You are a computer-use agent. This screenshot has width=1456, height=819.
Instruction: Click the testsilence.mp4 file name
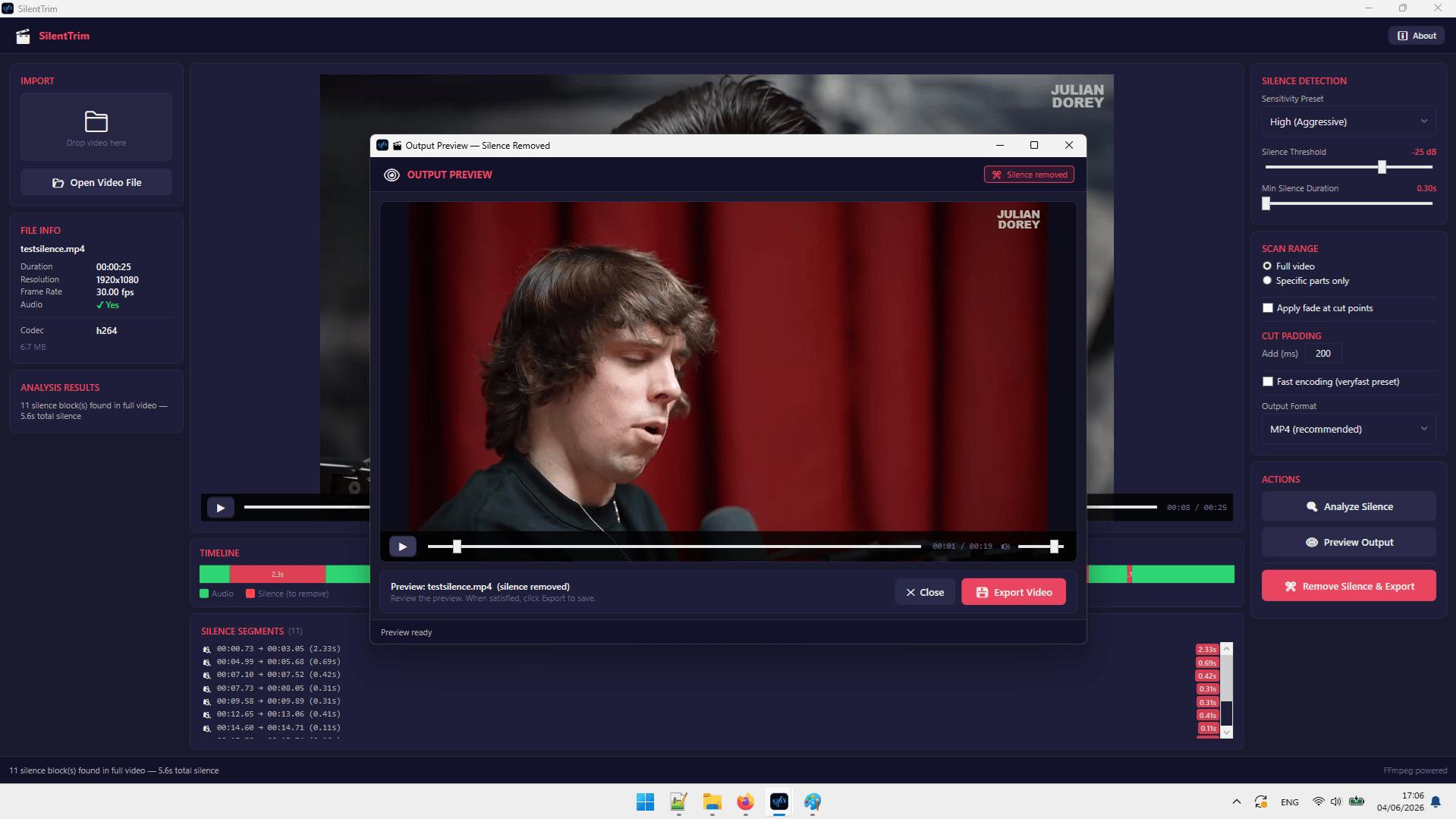[x=52, y=249]
